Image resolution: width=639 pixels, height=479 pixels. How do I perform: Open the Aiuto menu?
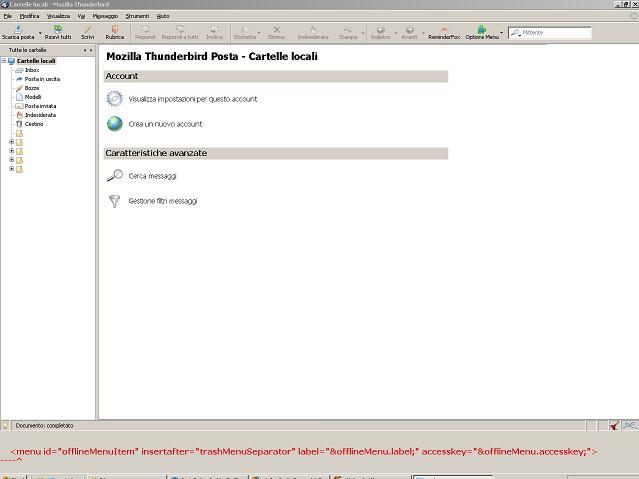tap(163, 16)
